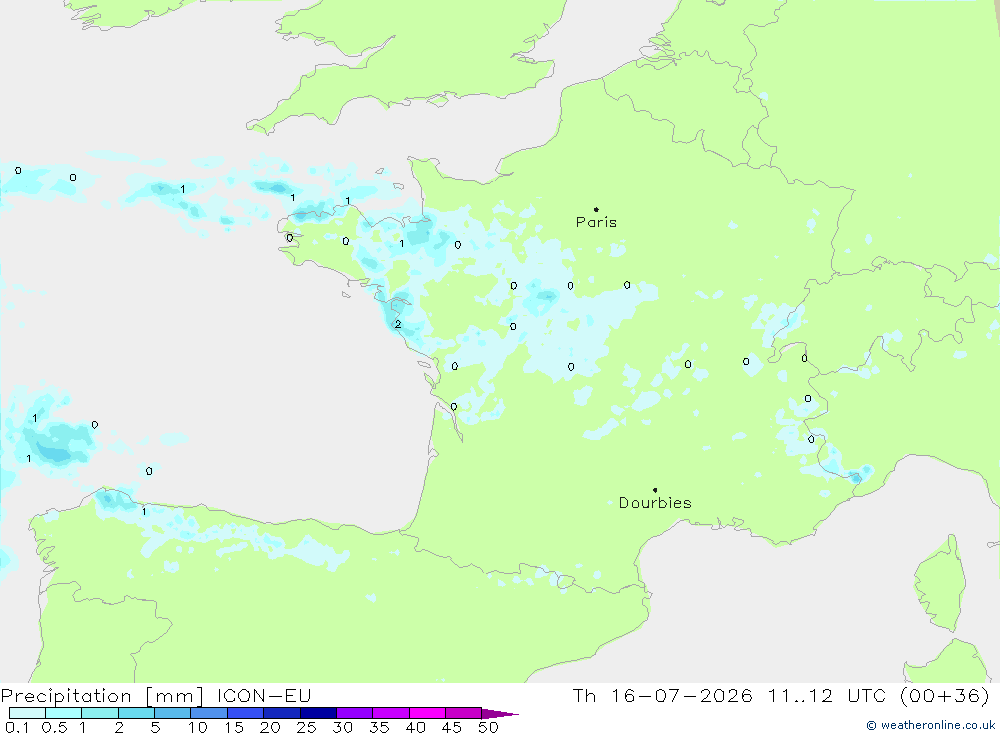Click the Dourbies city label
The image size is (1000, 733).
(x=655, y=503)
